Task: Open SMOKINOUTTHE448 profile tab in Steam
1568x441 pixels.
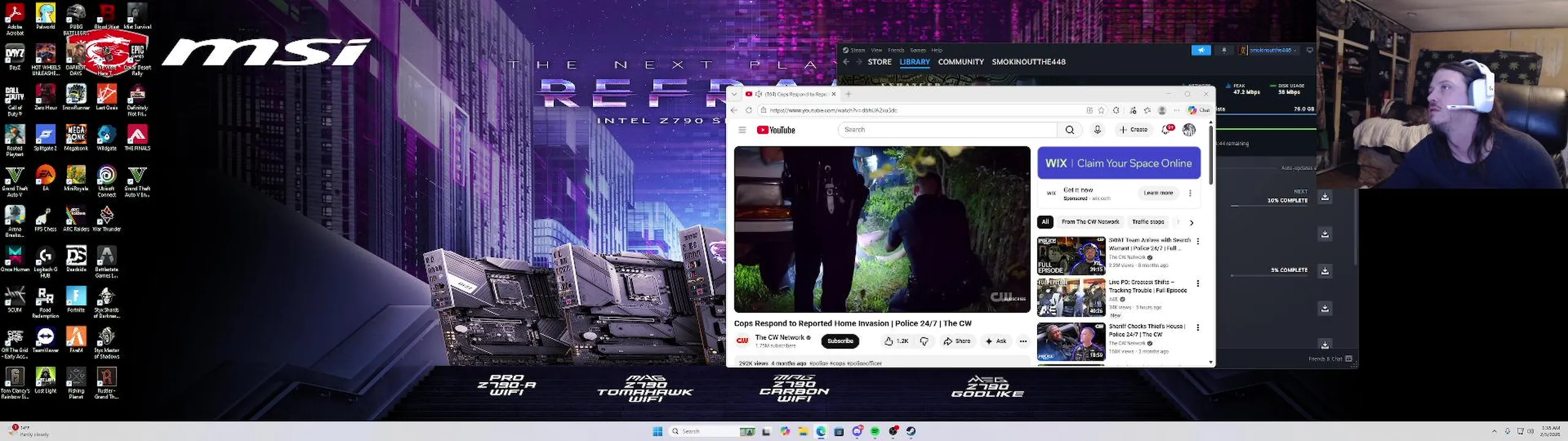Action: point(1028,62)
